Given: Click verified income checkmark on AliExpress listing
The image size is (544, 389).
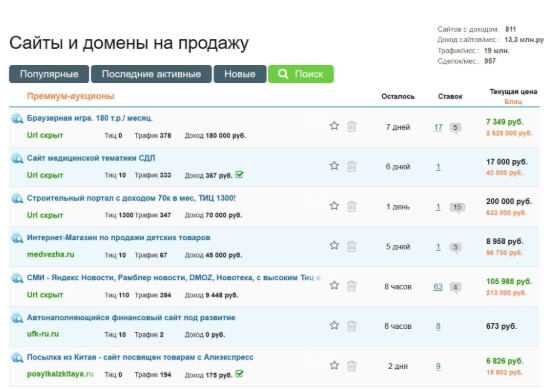Looking at the screenshot, I should click(x=239, y=374).
